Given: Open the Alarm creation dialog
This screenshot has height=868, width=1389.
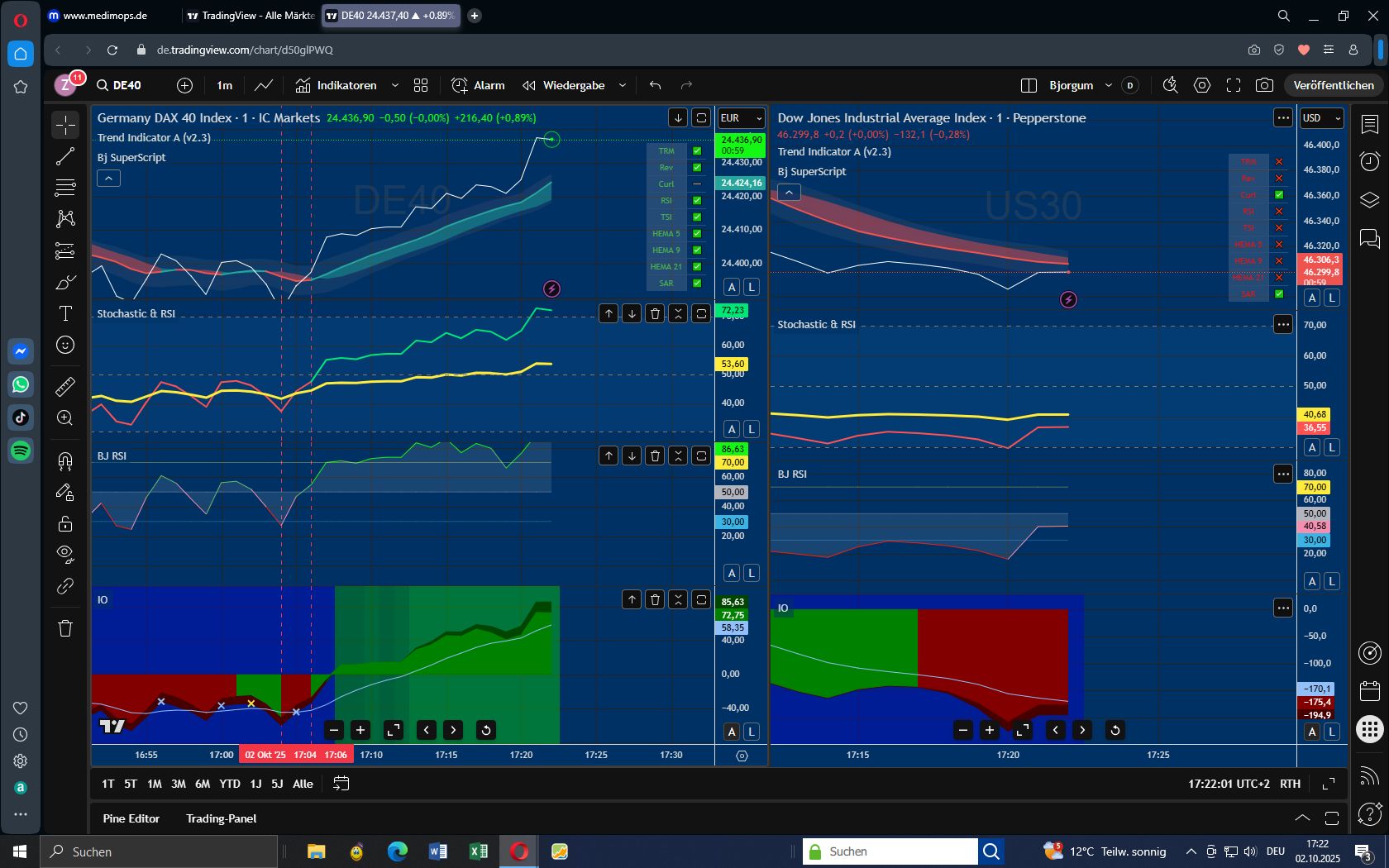Looking at the screenshot, I should (478, 85).
